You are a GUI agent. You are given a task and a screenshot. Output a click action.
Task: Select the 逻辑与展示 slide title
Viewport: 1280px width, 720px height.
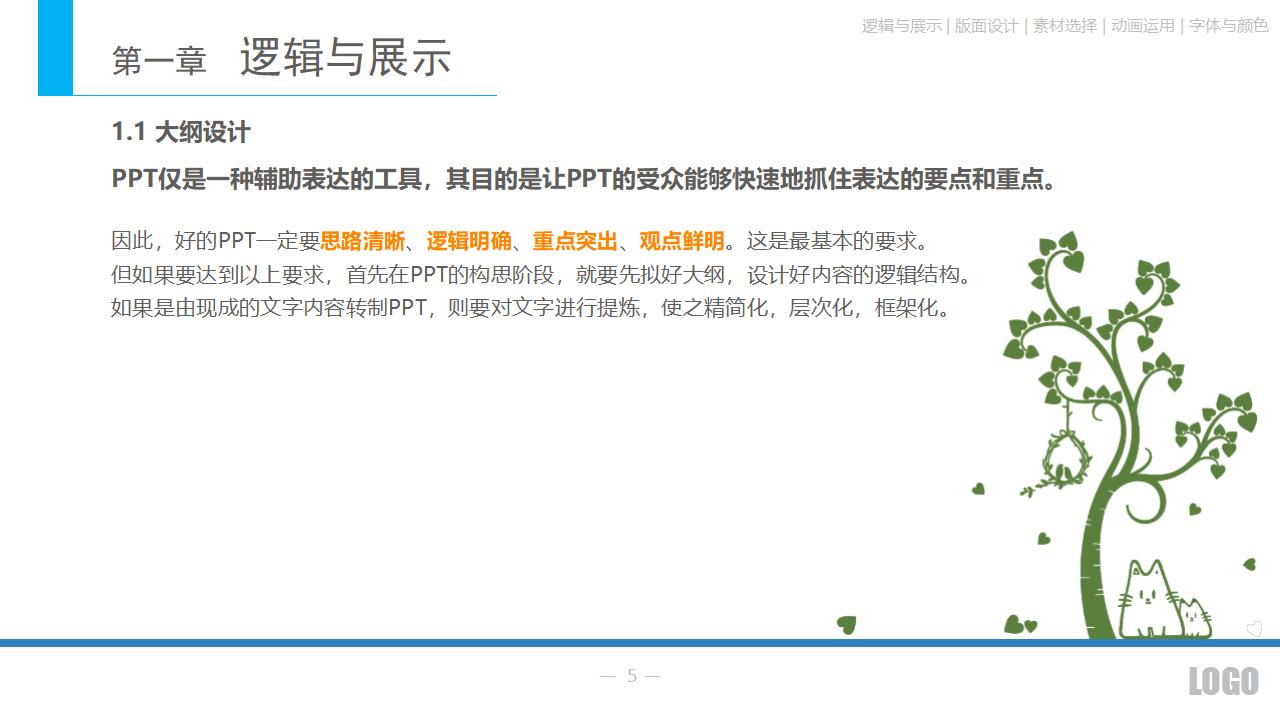pyautogui.click(x=345, y=58)
